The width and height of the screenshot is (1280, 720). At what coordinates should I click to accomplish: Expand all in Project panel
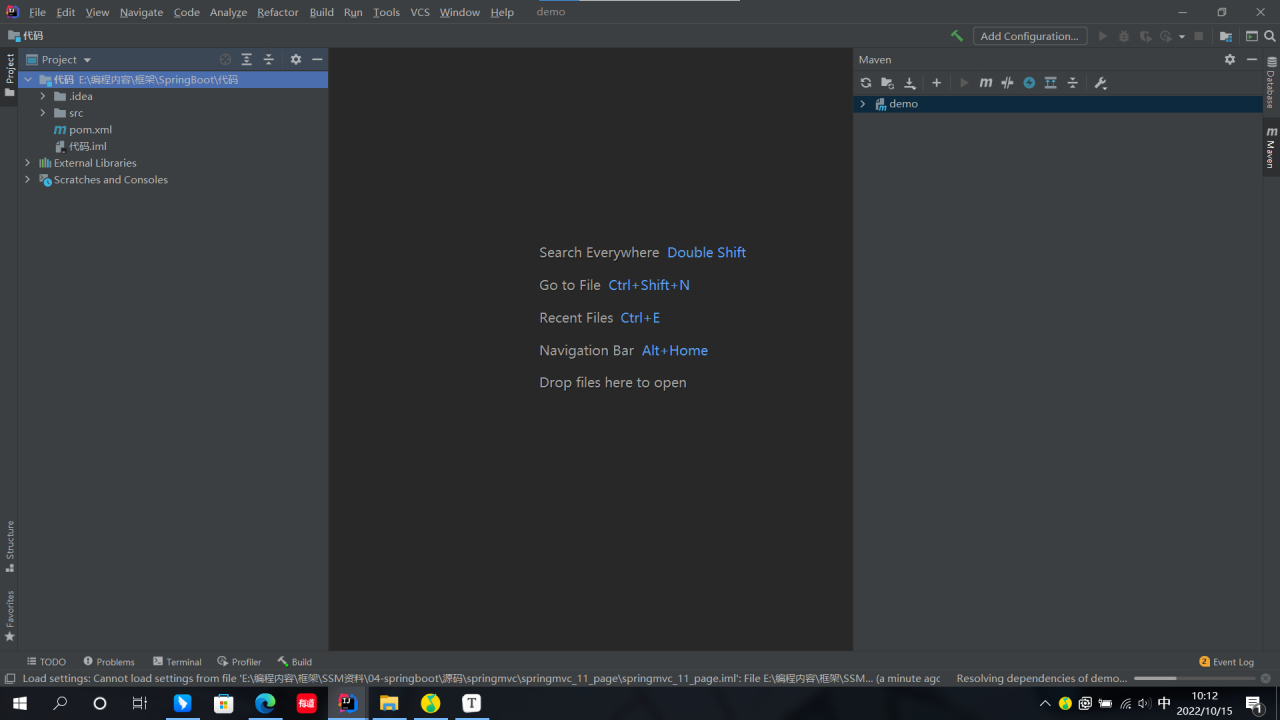(247, 59)
